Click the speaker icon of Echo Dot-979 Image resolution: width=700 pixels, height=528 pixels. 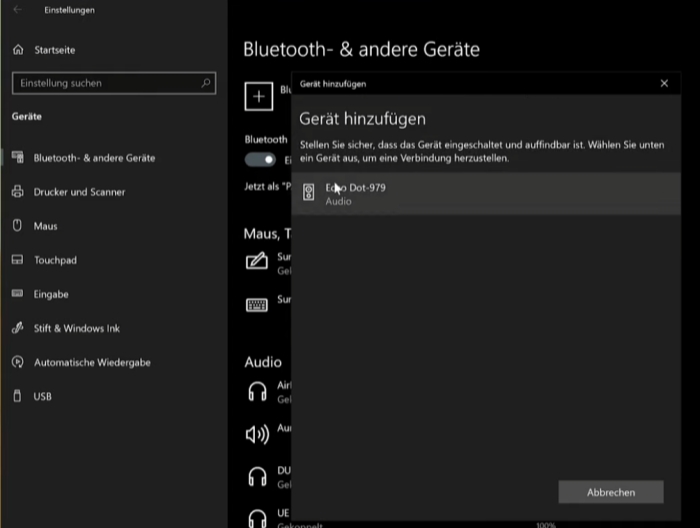pyautogui.click(x=308, y=192)
